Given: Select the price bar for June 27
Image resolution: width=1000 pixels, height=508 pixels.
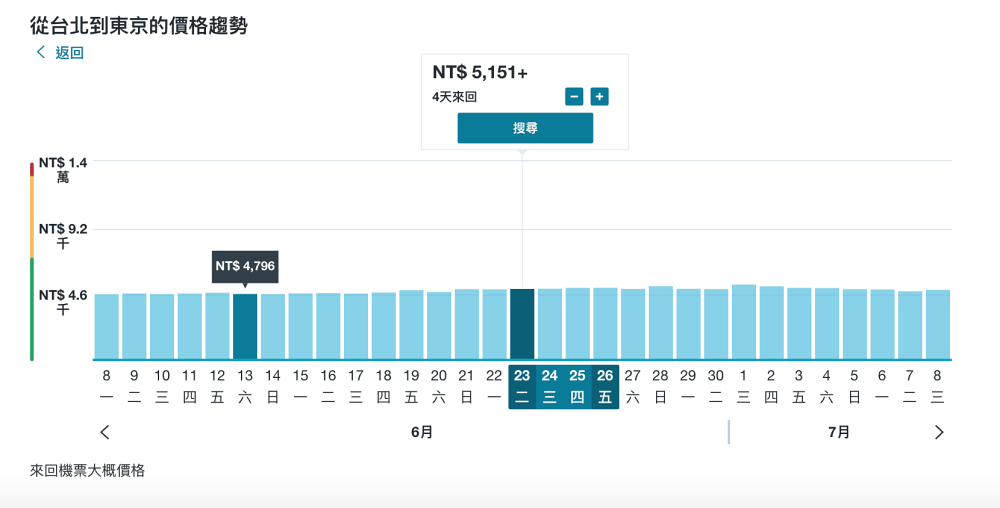Looking at the screenshot, I should tap(633, 324).
